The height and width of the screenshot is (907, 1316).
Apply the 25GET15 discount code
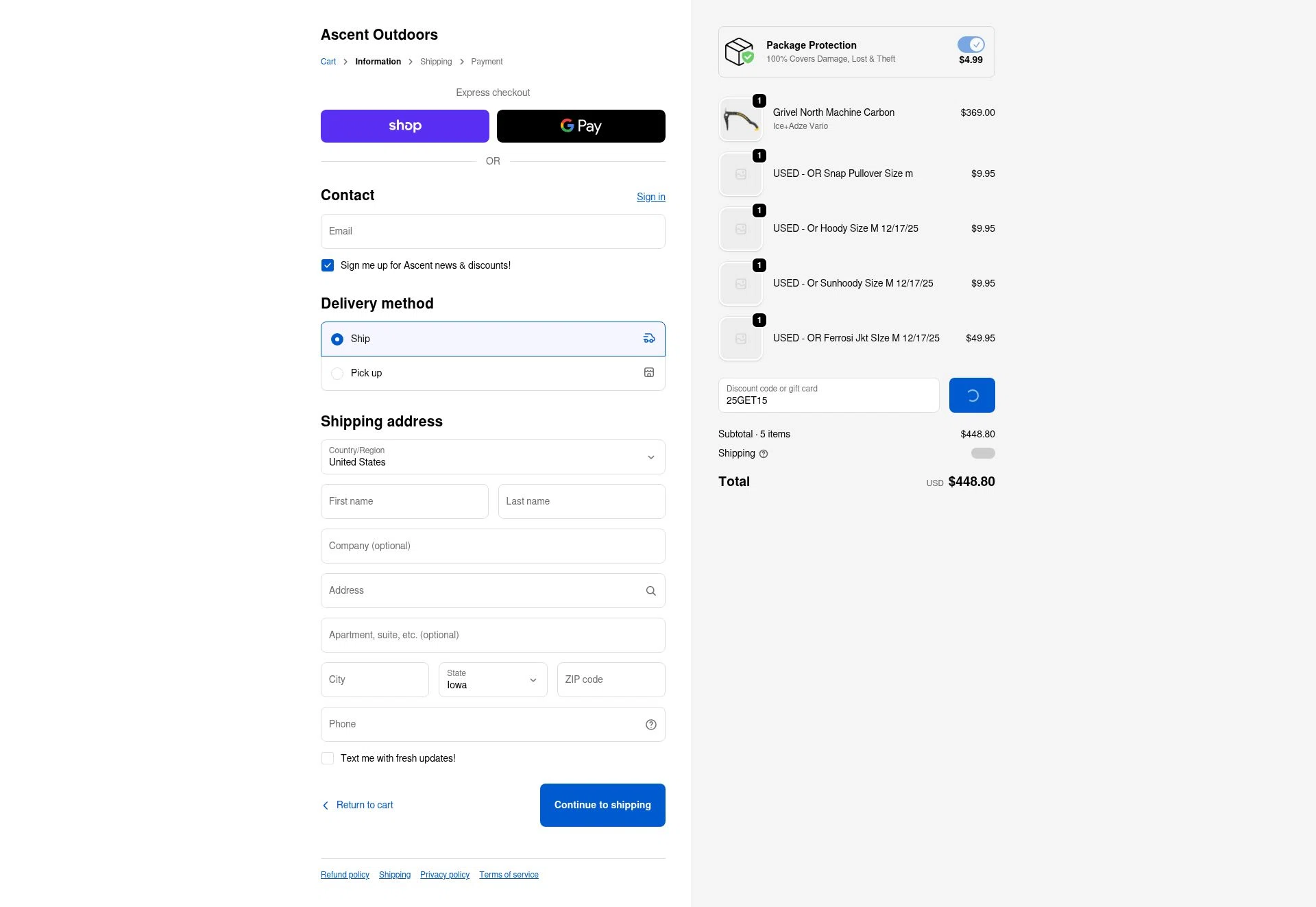pyautogui.click(x=971, y=395)
